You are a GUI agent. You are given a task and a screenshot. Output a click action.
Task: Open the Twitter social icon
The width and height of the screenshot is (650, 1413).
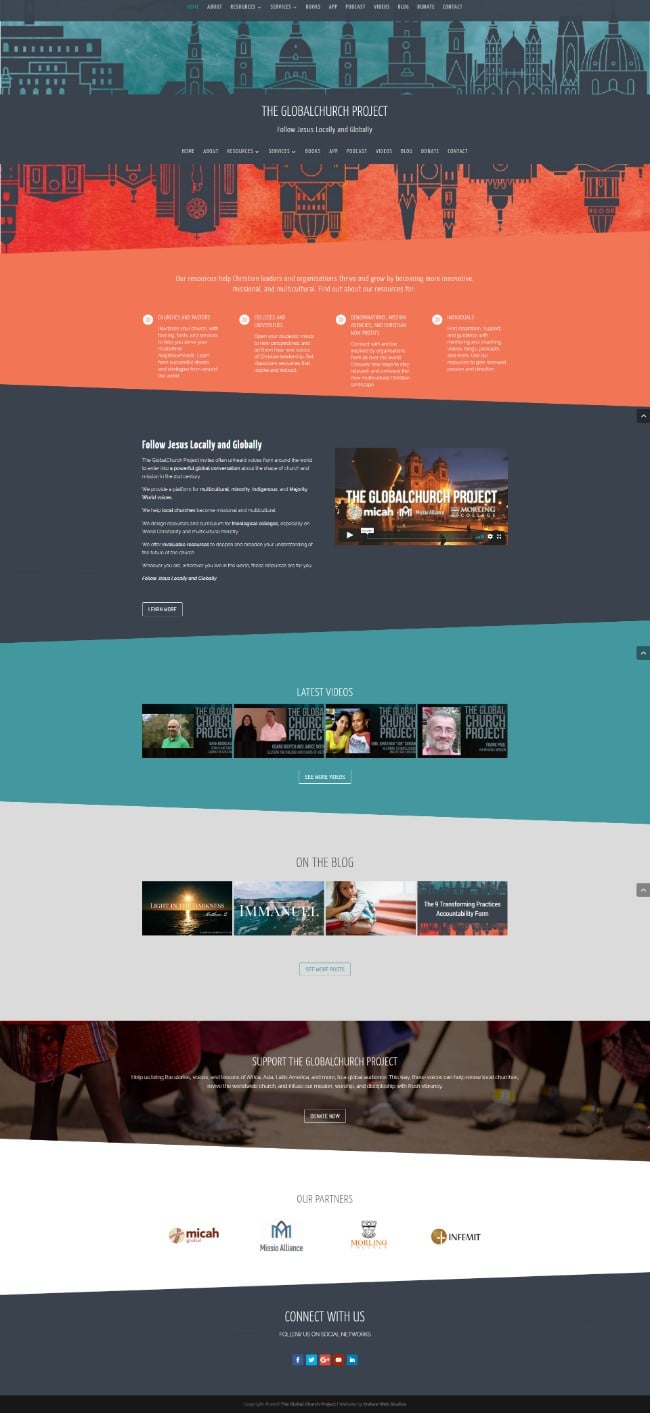[x=311, y=1360]
